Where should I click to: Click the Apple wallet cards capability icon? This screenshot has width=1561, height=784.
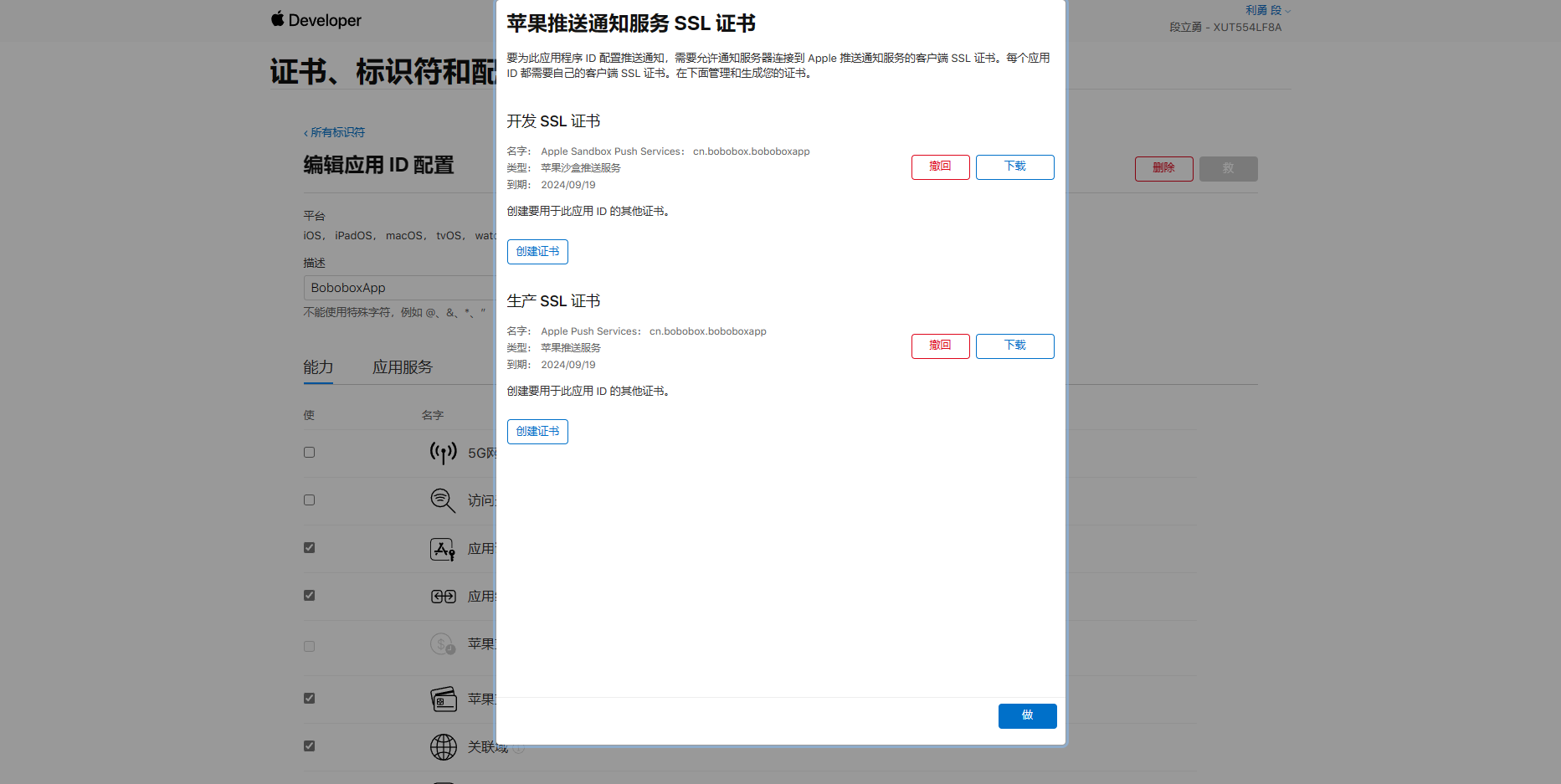click(x=443, y=699)
